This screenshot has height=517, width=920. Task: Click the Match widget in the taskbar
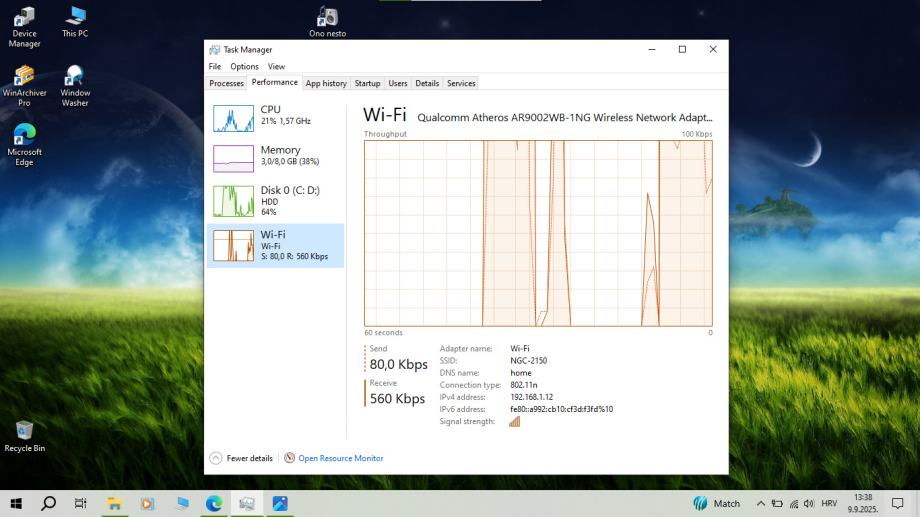click(x=716, y=504)
